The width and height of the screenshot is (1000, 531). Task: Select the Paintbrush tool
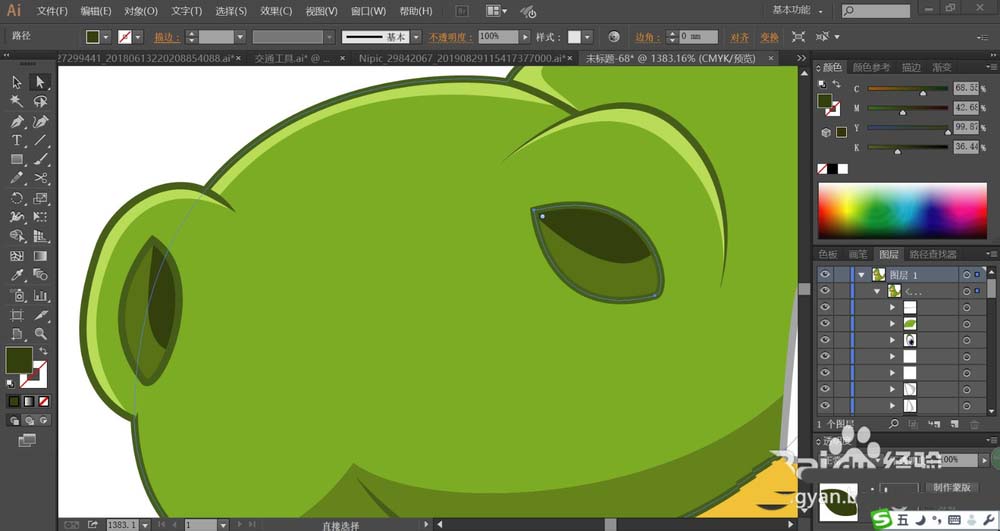(40, 159)
